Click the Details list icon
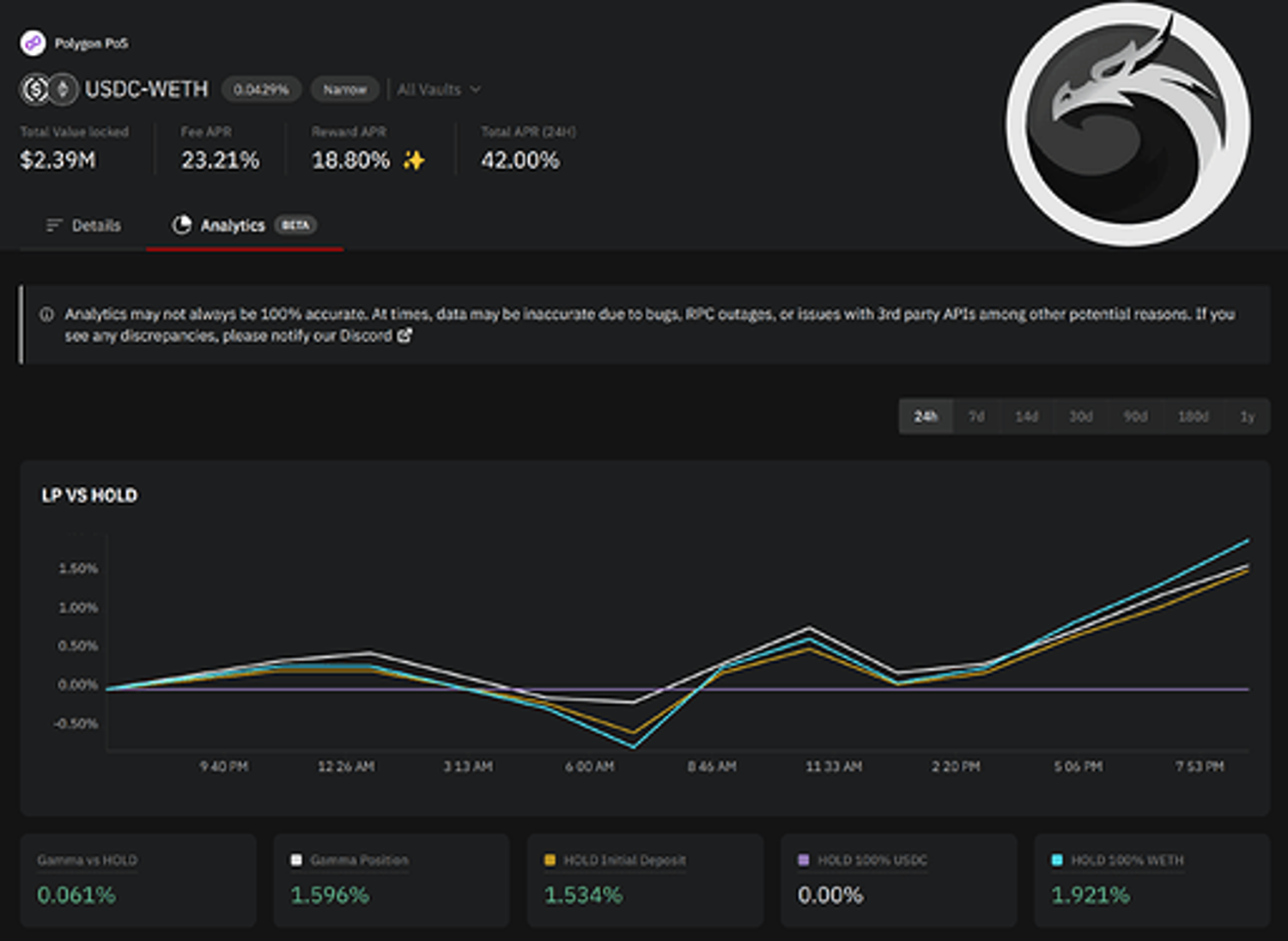Image resolution: width=1288 pixels, height=941 pixels. pos(54,225)
